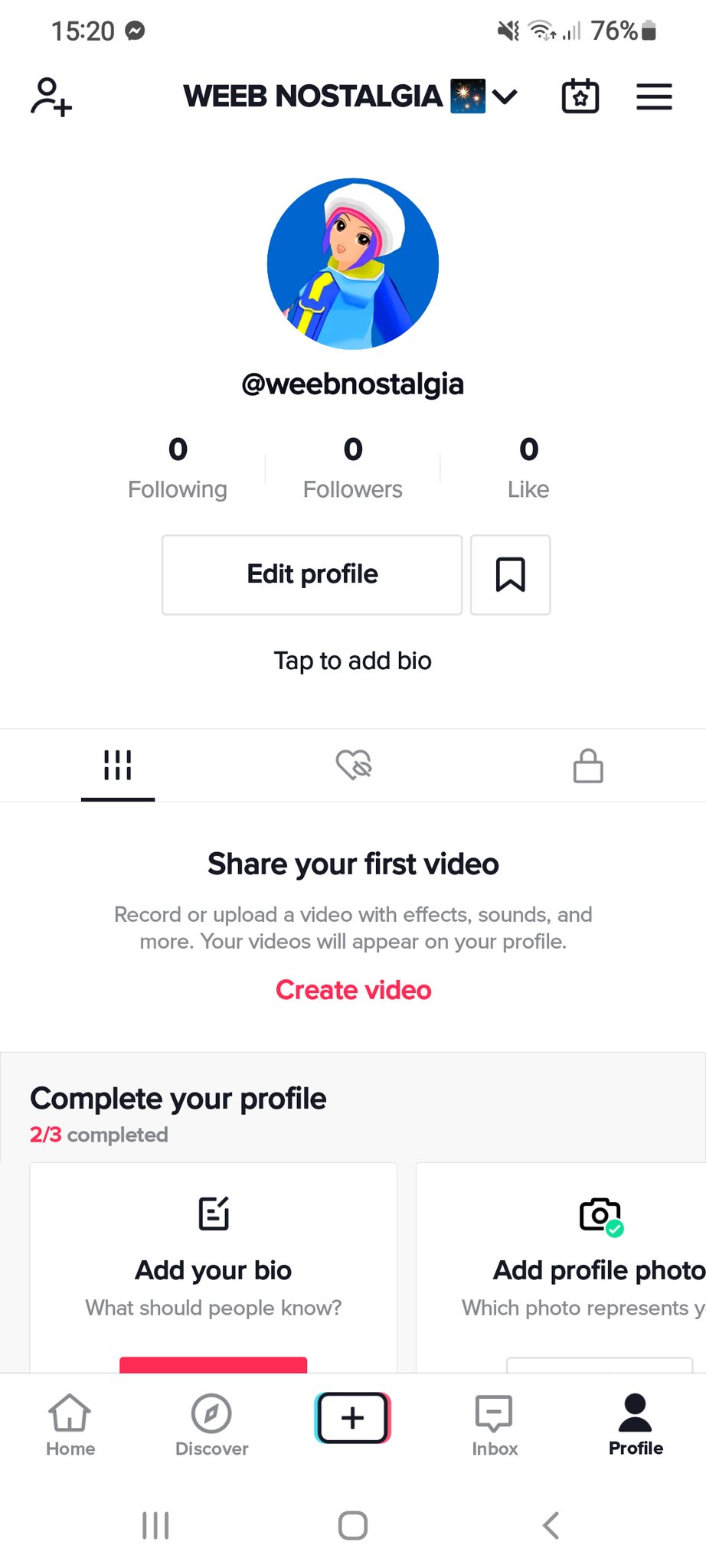Tap the add friends icon
Screen dimensions: 706x1568
point(51,96)
